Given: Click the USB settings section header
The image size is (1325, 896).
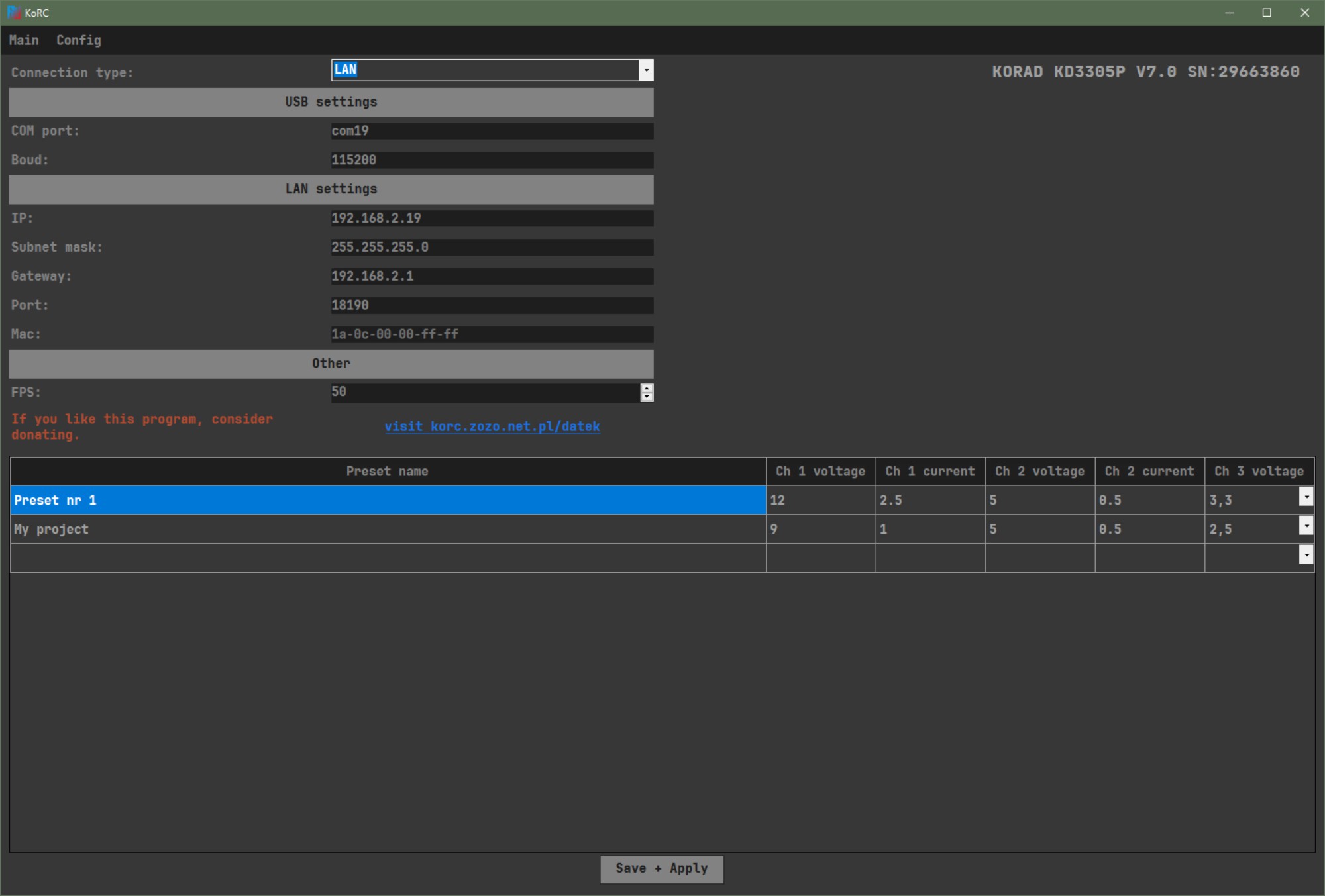Looking at the screenshot, I should tap(331, 102).
